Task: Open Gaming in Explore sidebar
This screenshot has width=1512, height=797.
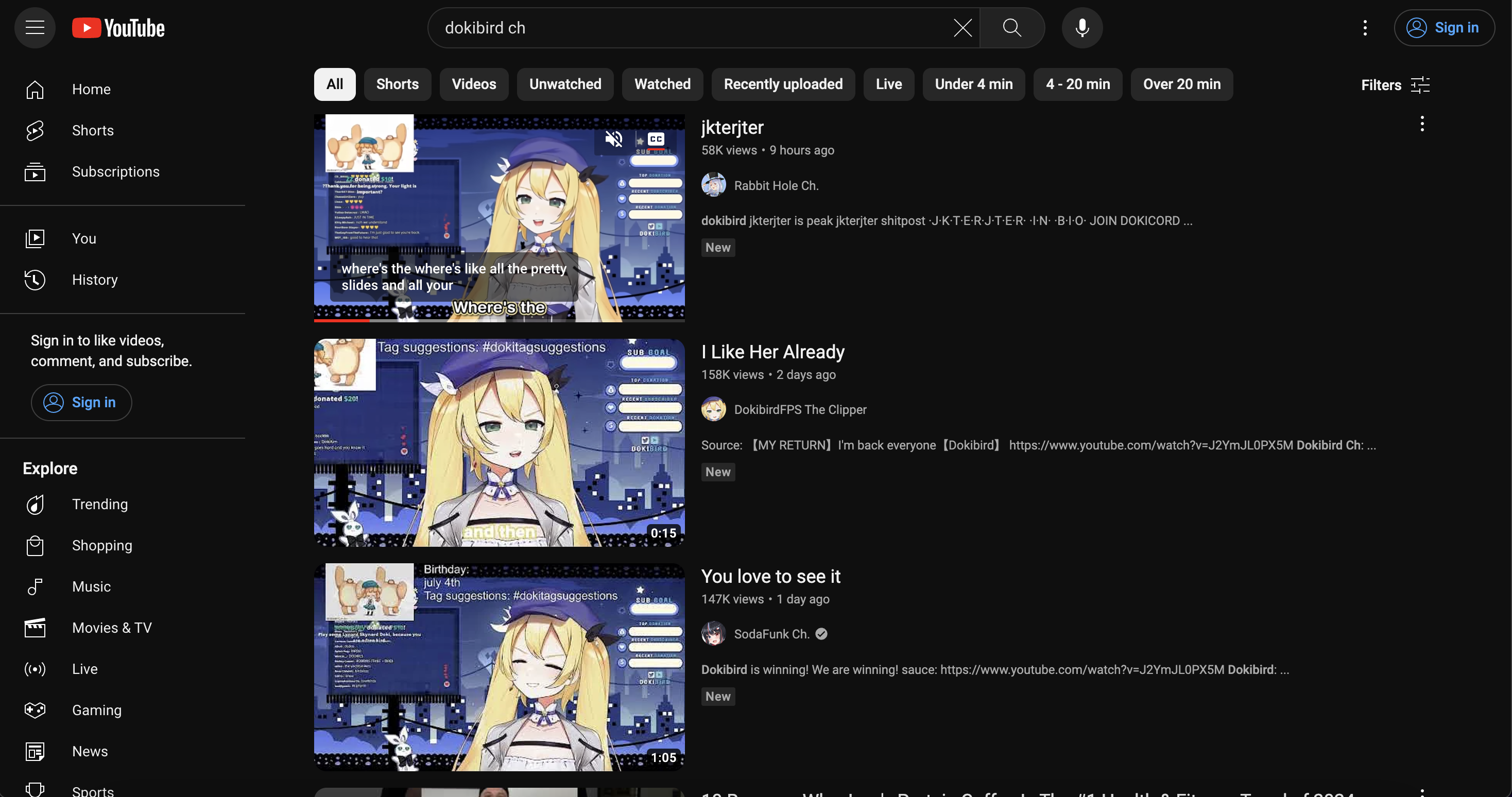Action: 97,710
